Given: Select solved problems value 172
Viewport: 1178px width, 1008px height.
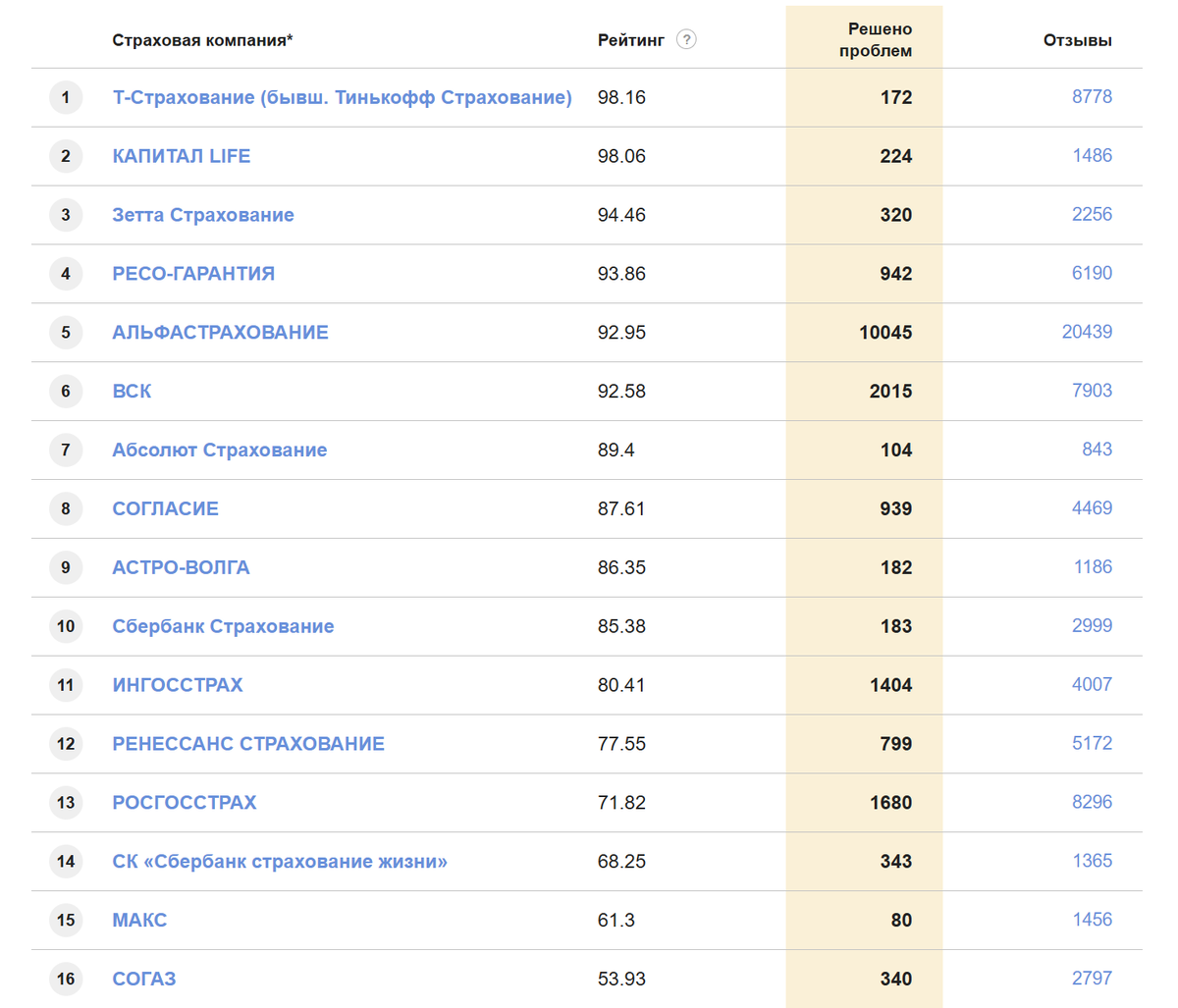Looking at the screenshot, I should coord(896,97).
